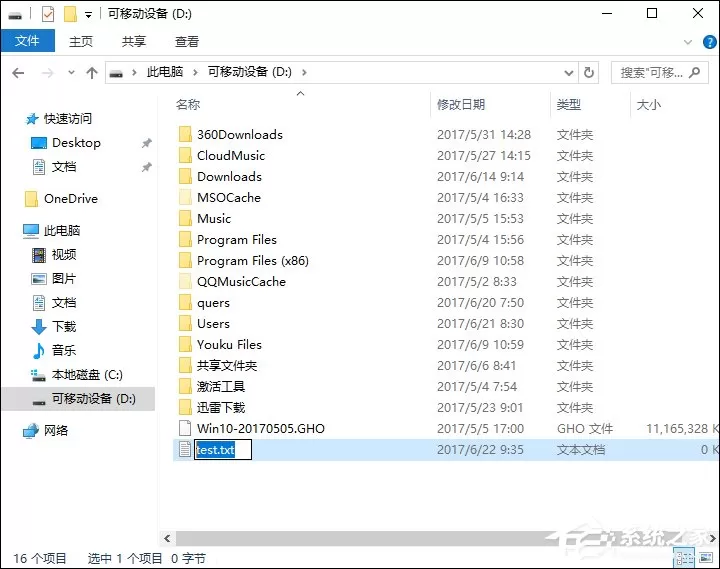720x569 pixels.
Task: Click the Properties quick access icon
Action: [48, 14]
